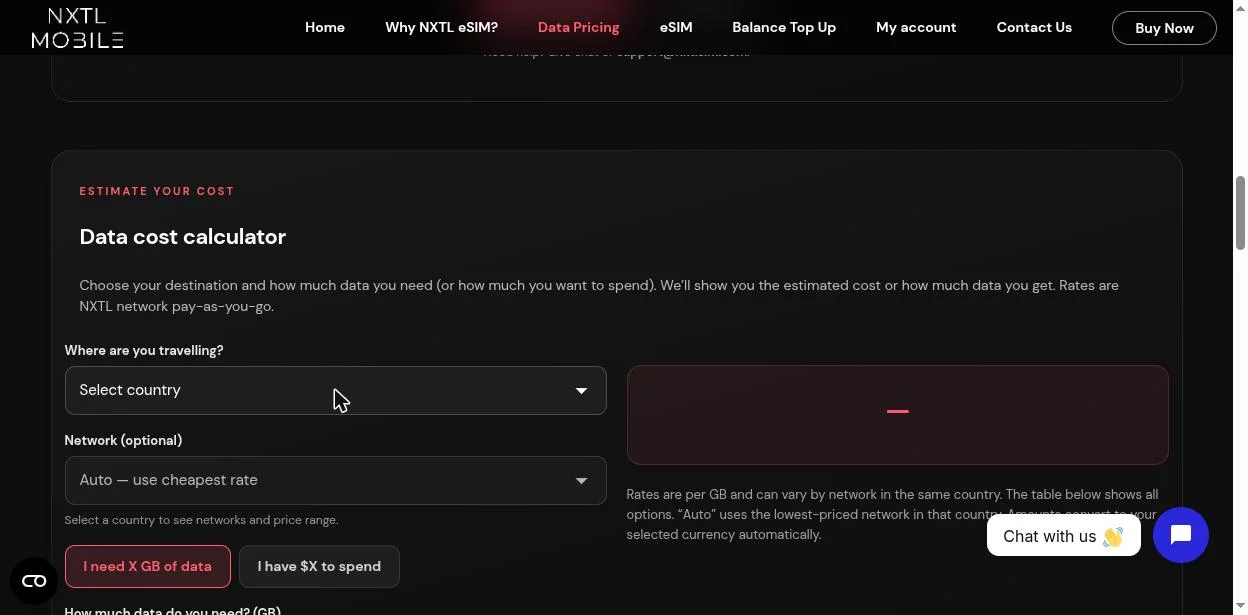Switch to I have $X to spend mode

click(x=319, y=566)
